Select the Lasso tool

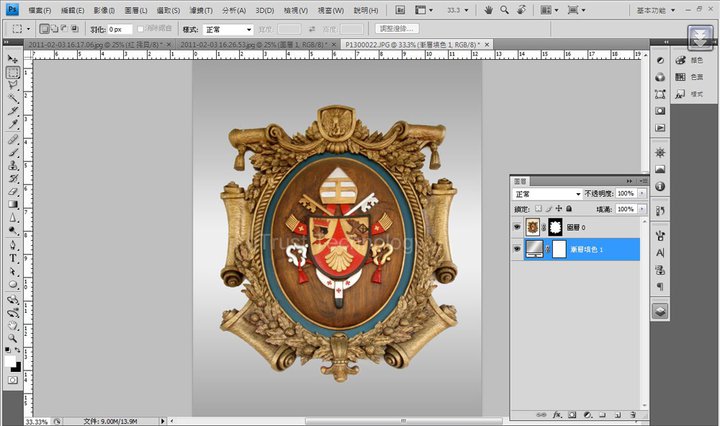click(x=13, y=85)
